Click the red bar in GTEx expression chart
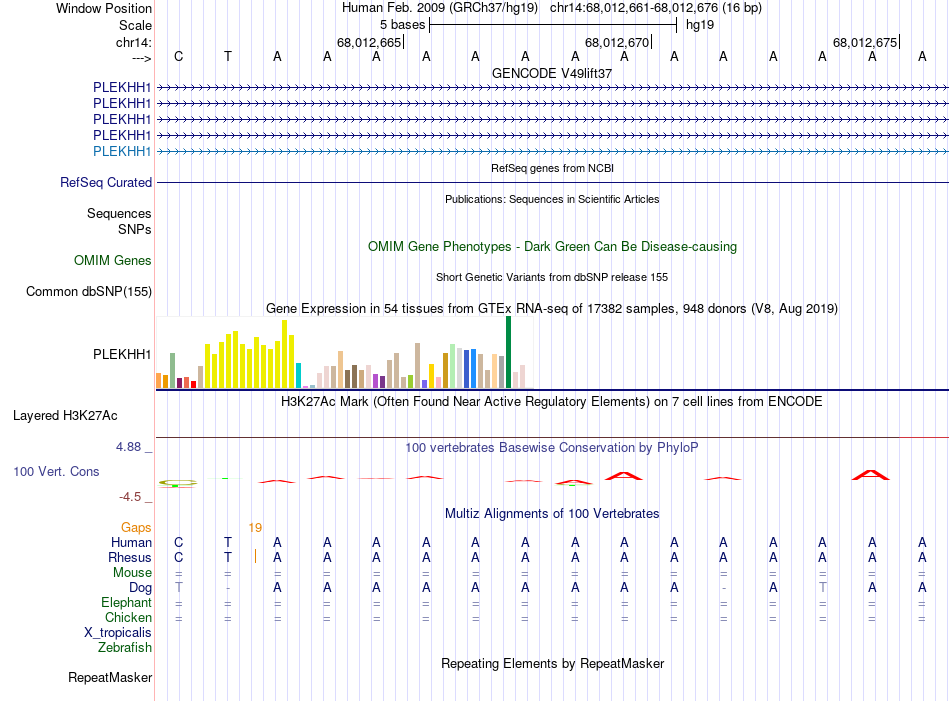This screenshot has height=701, width=950. tap(193, 384)
